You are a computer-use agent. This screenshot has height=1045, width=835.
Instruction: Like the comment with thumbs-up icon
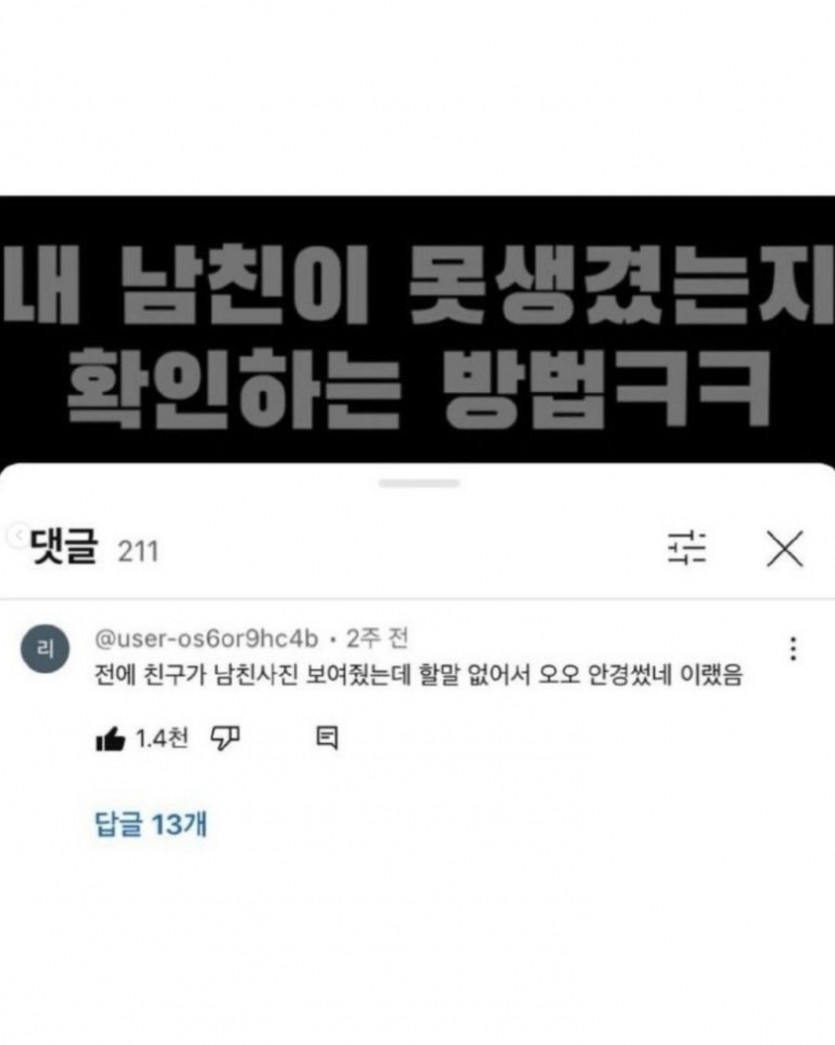[110, 738]
